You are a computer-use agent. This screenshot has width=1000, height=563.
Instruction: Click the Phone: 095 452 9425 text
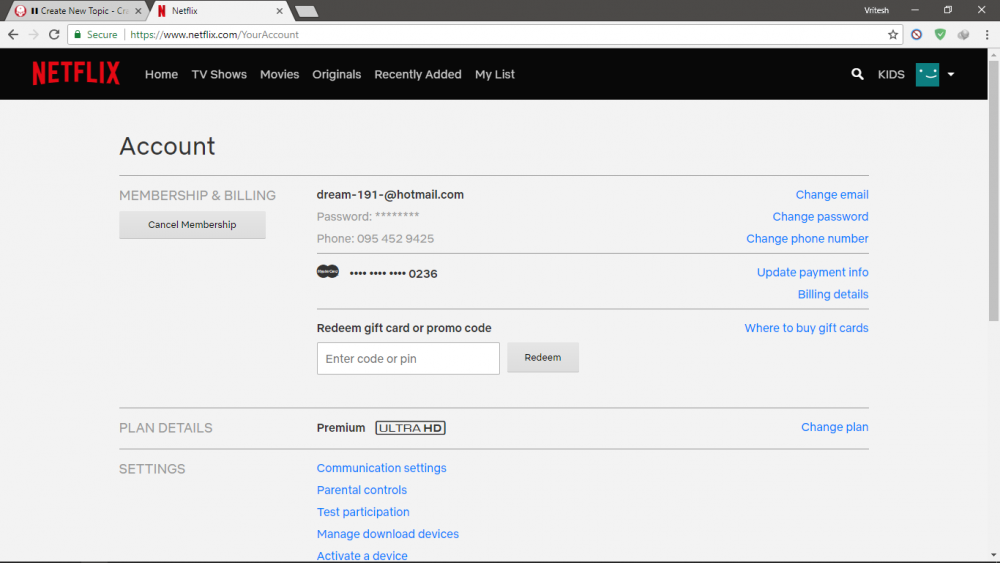375,238
